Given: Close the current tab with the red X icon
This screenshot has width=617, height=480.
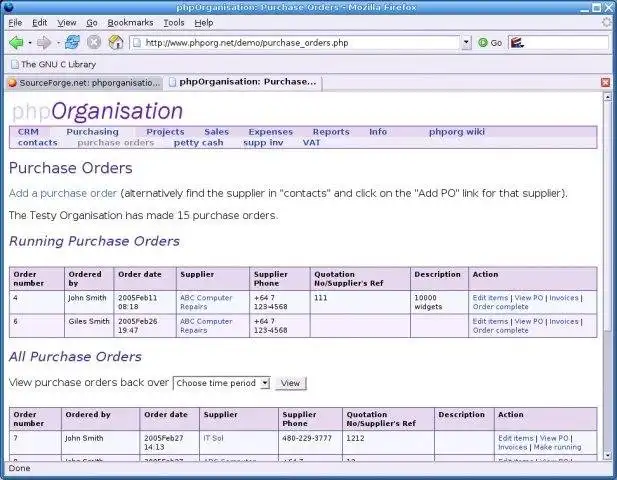Looking at the screenshot, I should 606,82.
